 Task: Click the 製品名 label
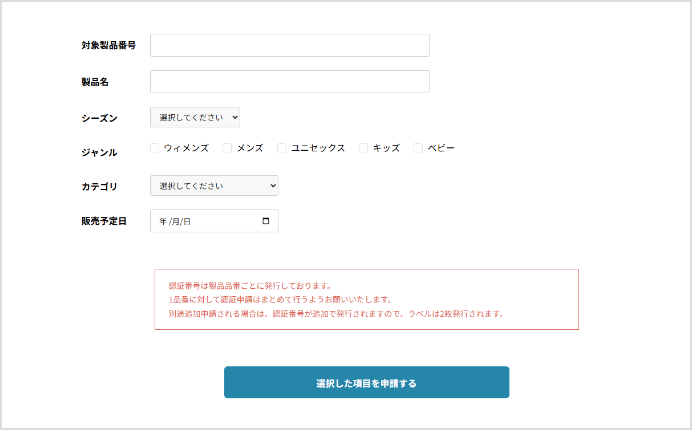click(x=95, y=82)
